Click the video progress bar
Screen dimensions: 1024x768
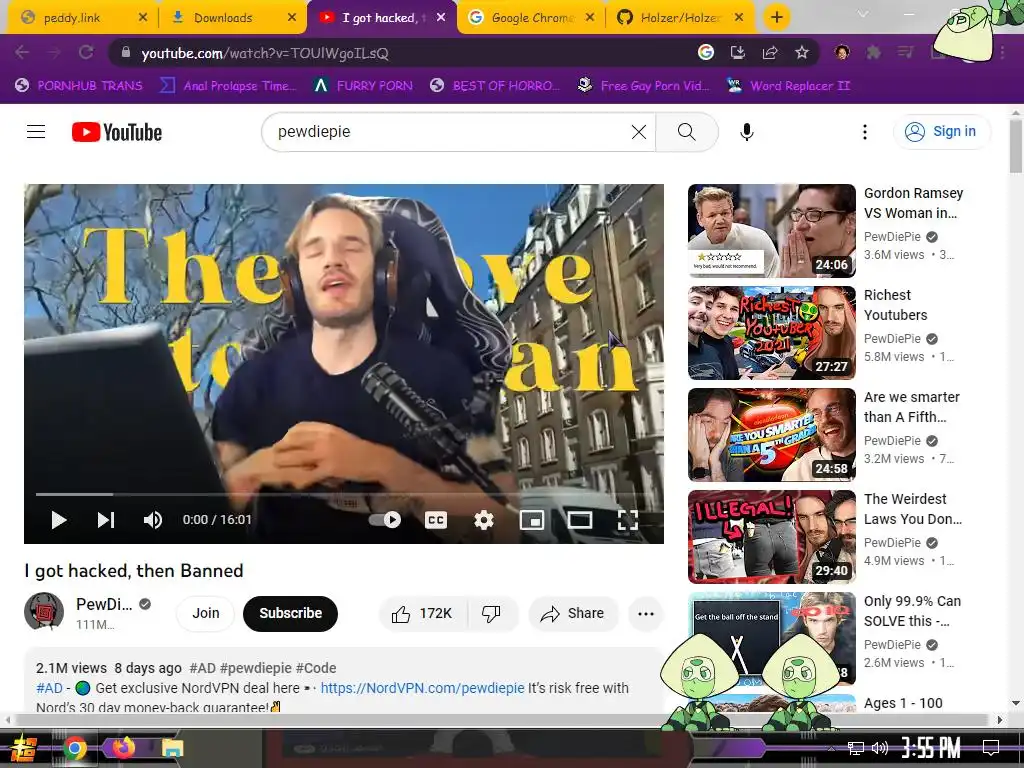[x=344, y=494]
